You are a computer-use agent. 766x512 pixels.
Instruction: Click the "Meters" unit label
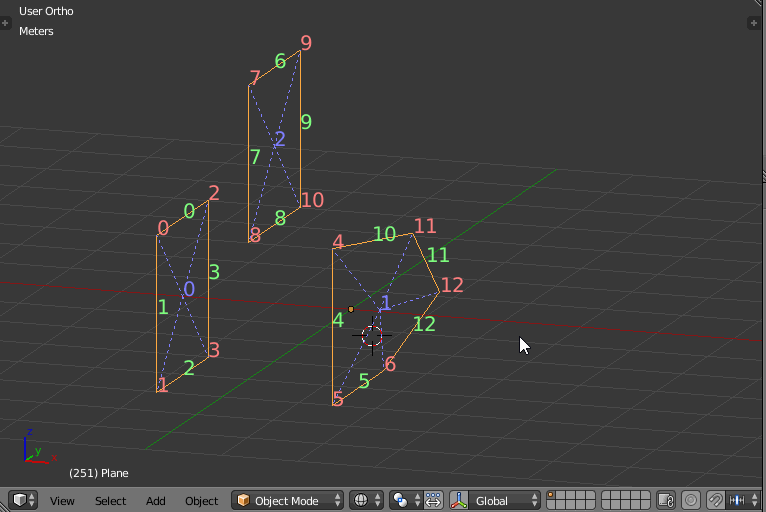click(x=36, y=31)
